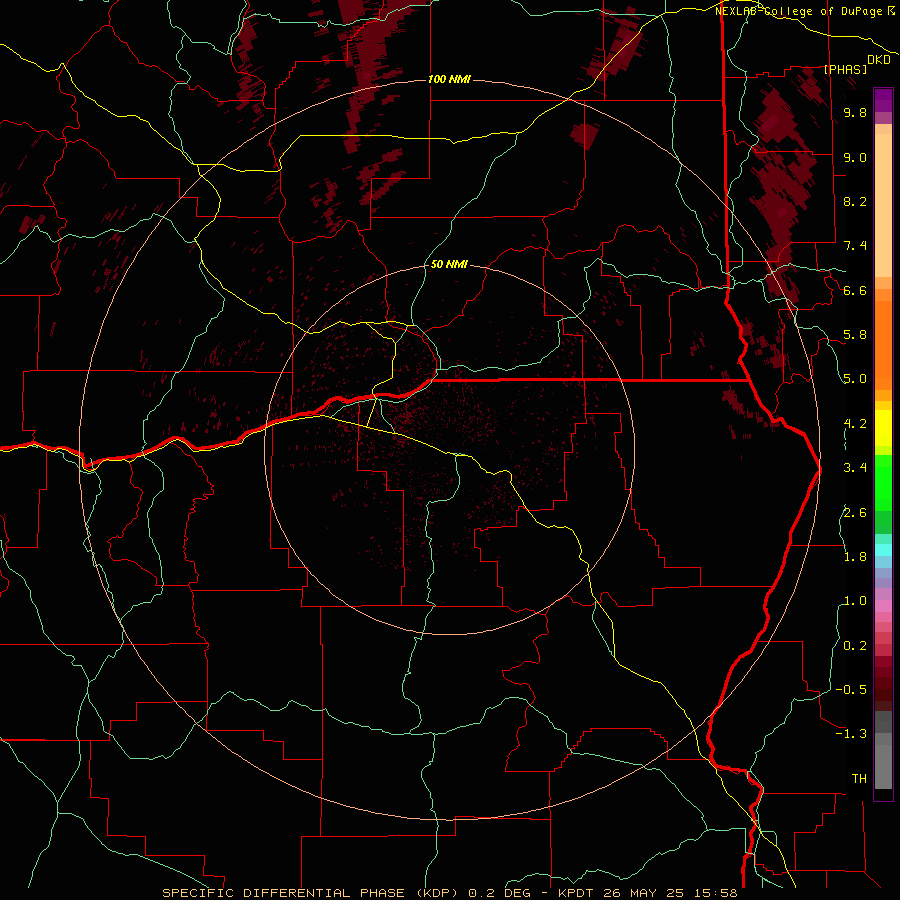900x900 pixels.
Task: Click the 50 NMI range ring label
Action: click(449, 265)
